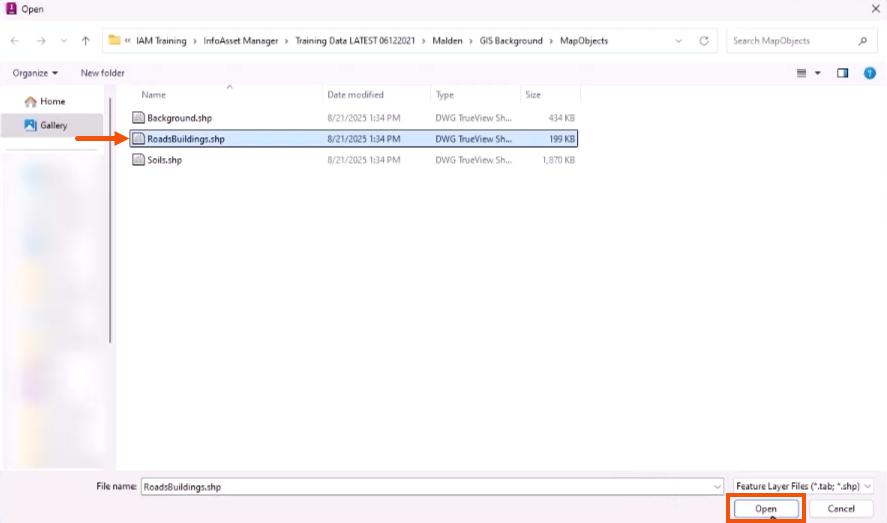Image resolution: width=887 pixels, height=523 pixels.
Task: Change the view layout icon
Action: 802,73
